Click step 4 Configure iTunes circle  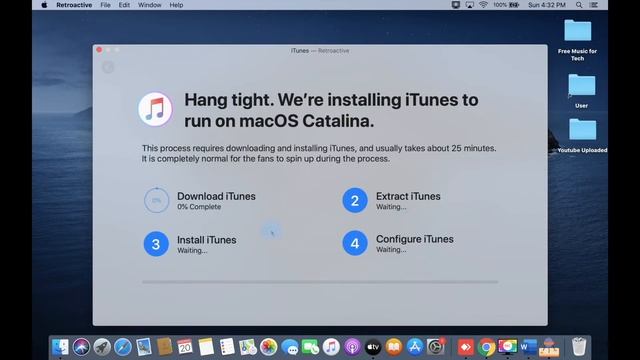coord(355,243)
